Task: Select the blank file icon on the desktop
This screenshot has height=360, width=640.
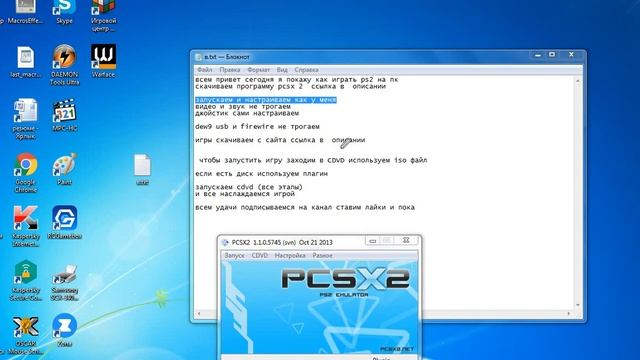Action: [x=142, y=169]
